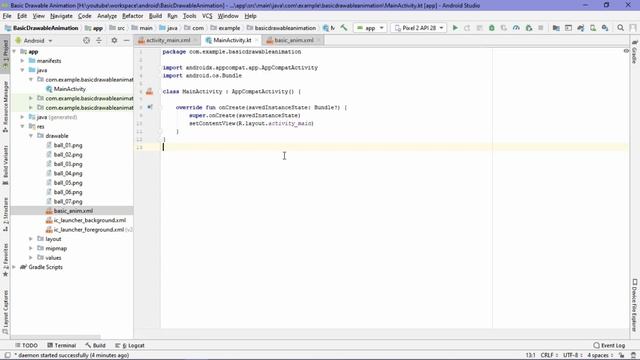Open the Build menu
The width and height of the screenshot is (640, 360).
155,16
